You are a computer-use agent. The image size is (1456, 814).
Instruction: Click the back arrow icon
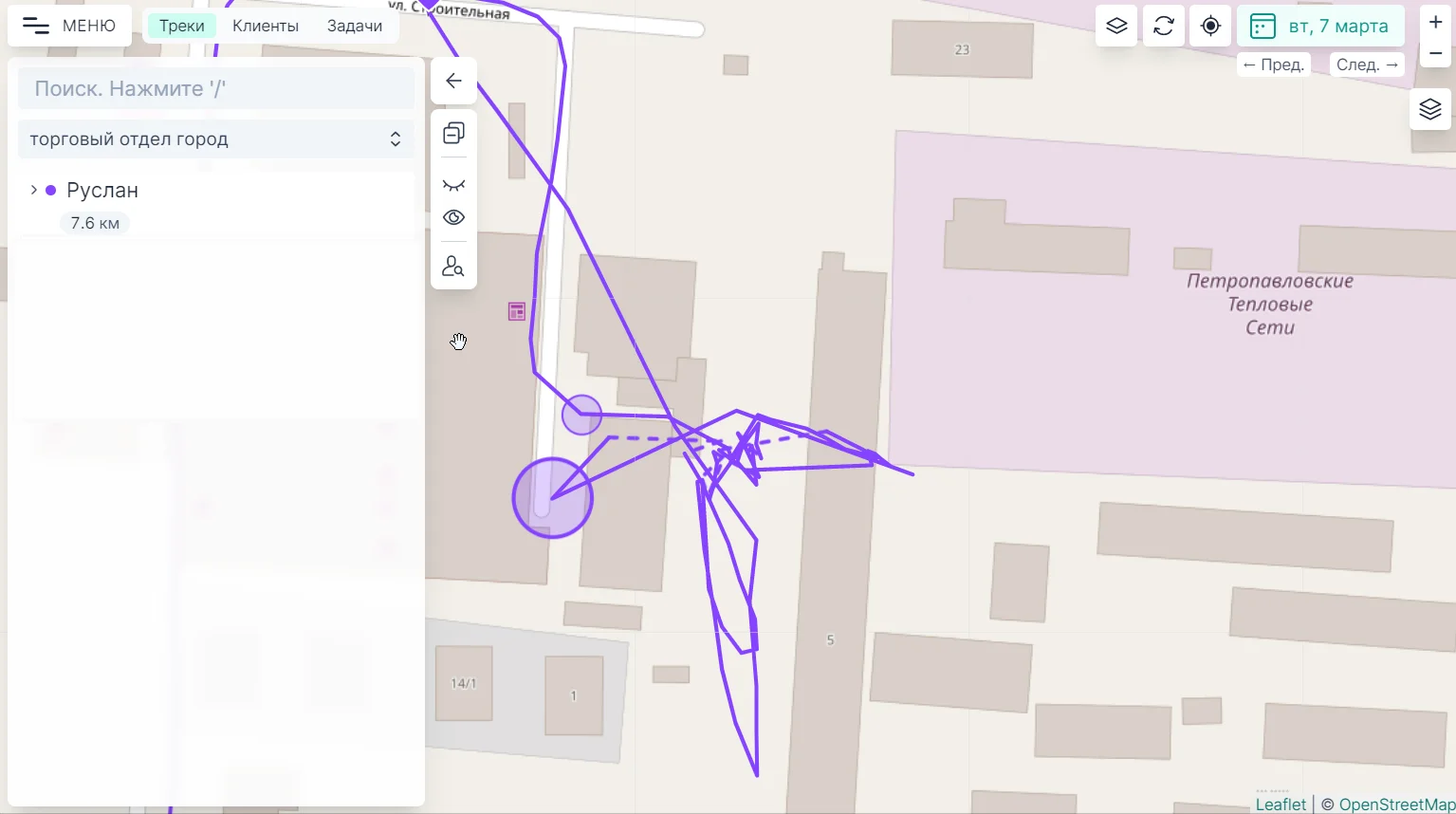[453, 81]
